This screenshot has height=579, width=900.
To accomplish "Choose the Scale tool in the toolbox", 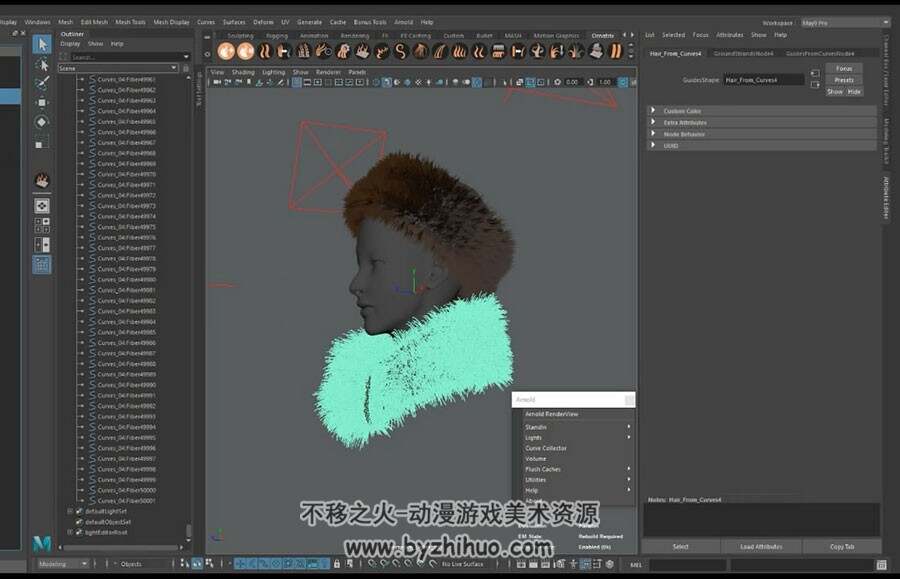I will 41,142.
